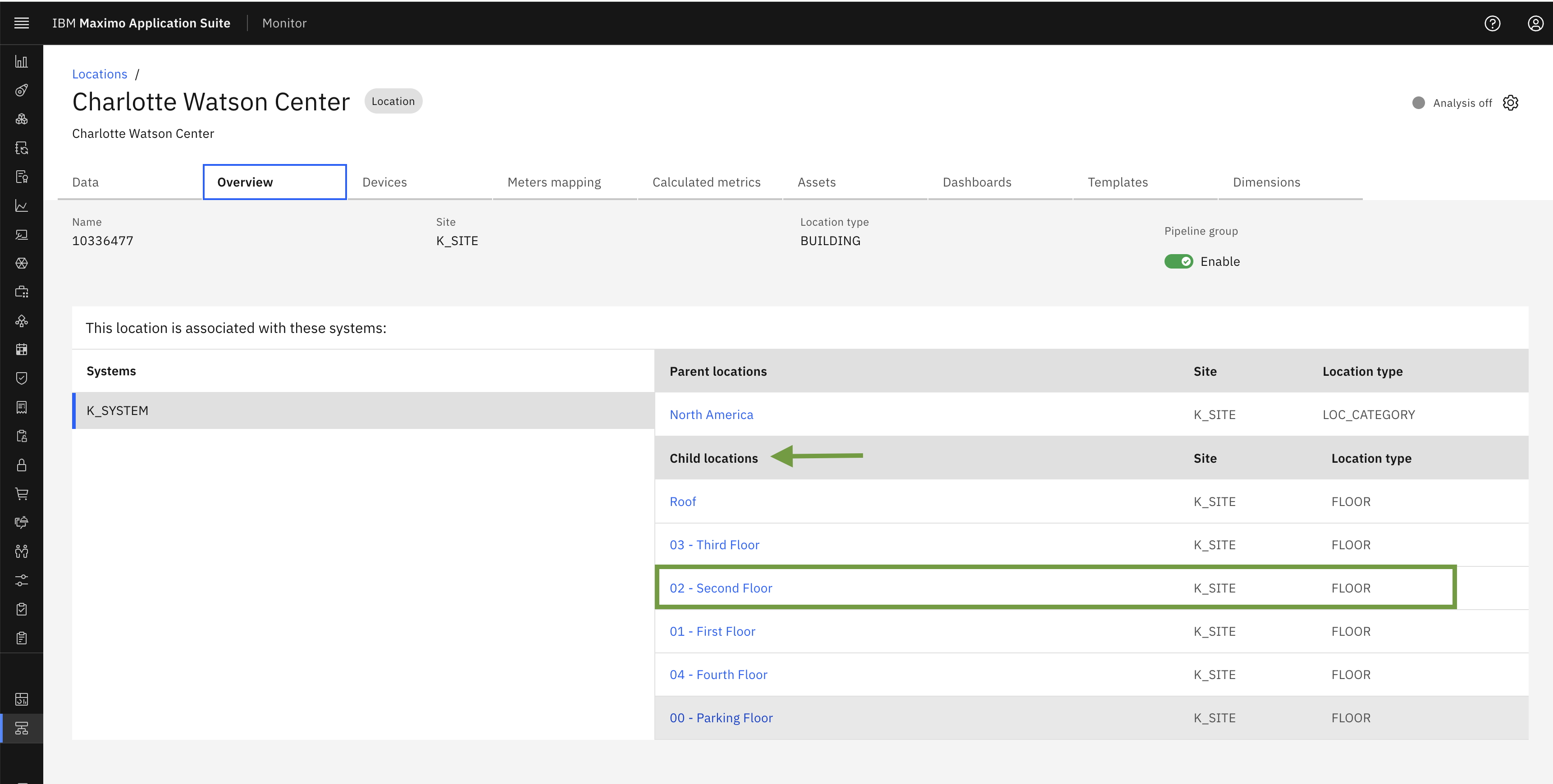Click the Location type value BUILDING
This screenshot has height=784, width=1553.
pyautogui.click(x=830, y=241)
